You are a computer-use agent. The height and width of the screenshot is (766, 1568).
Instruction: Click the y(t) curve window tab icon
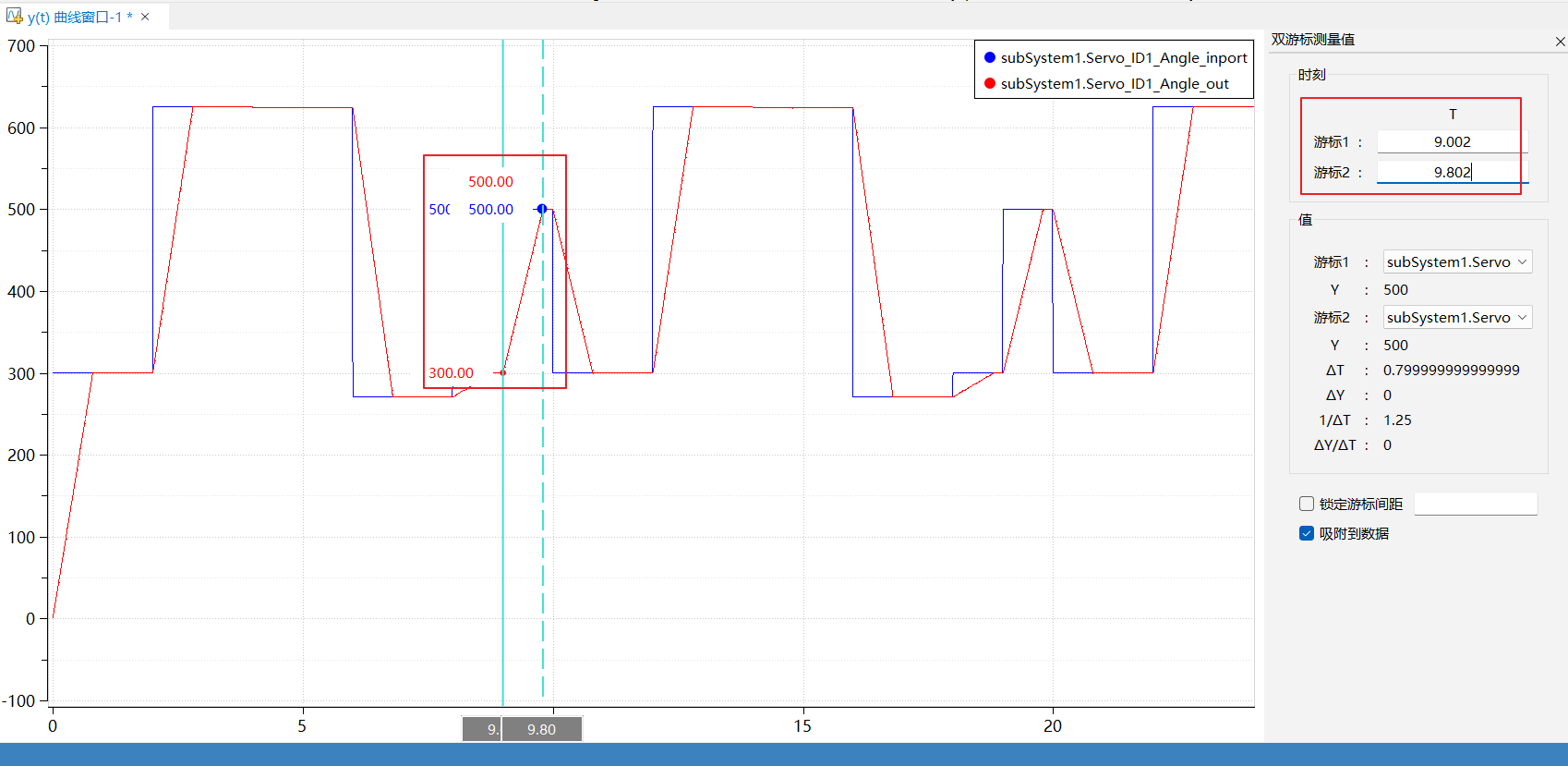click(x=14, y=17)
